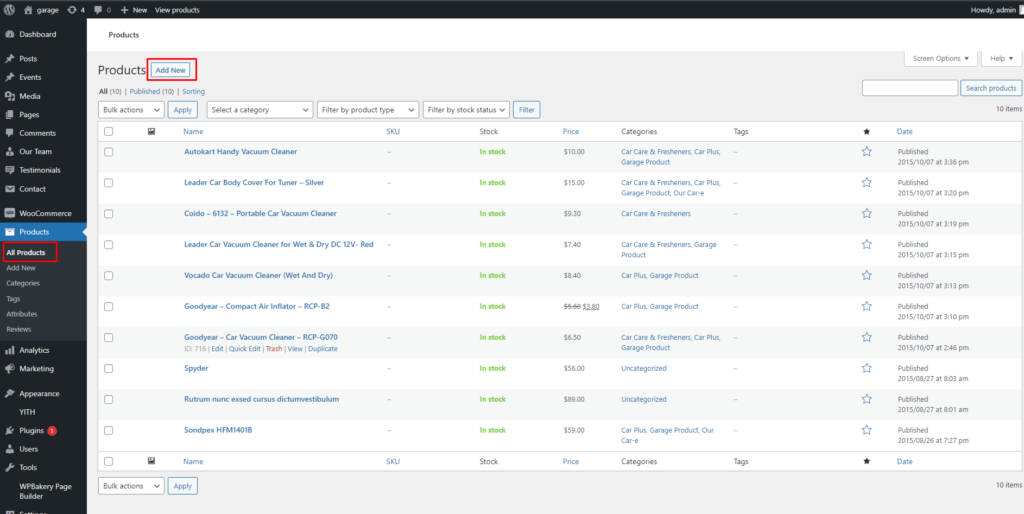The image size is (1024, 514).
Task: Click the image column icon in table header
Action: click(152, 131)
